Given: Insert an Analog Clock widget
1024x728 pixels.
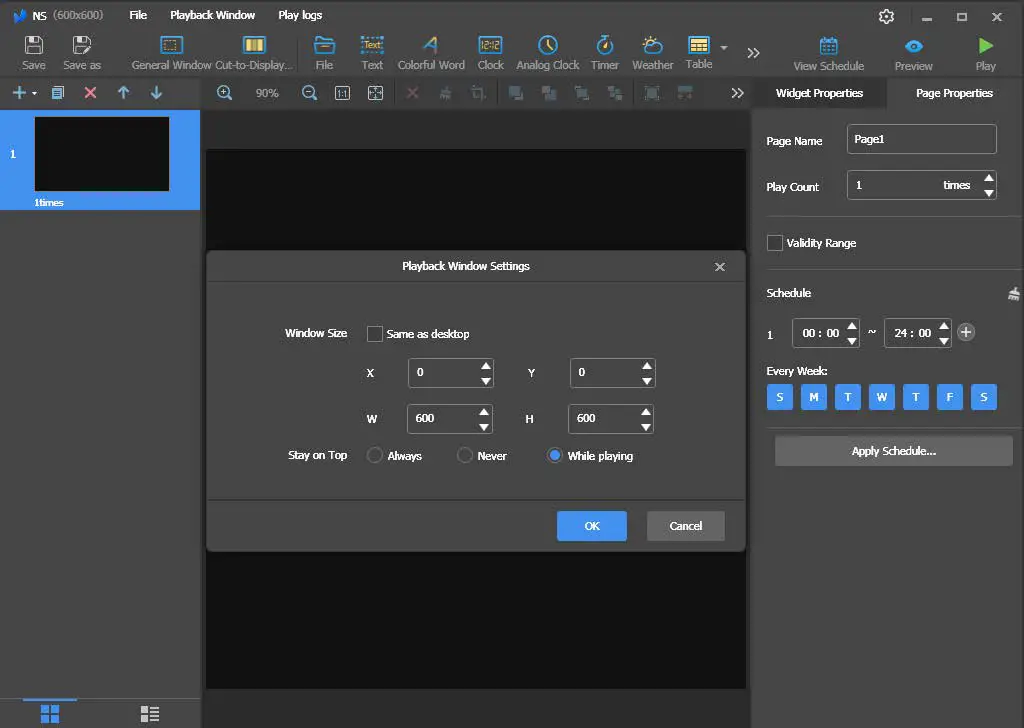Looking at the screenshot, I should 547,52.
